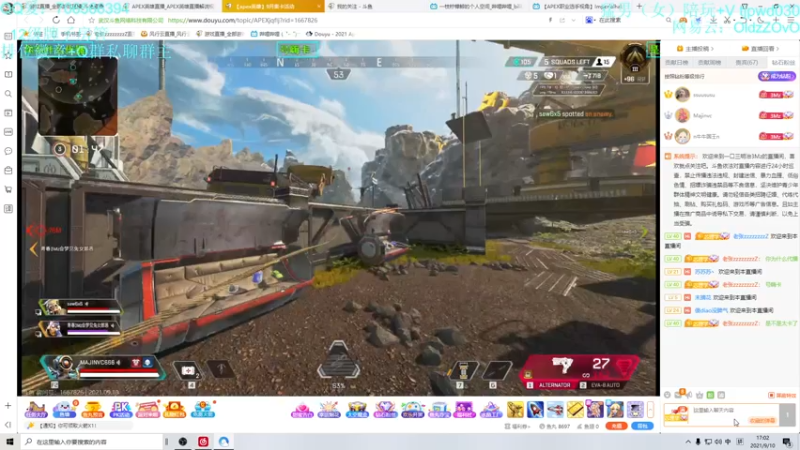Switch to 贵宾(57) tab
800x450 pixels.
(x=746, y=62)
